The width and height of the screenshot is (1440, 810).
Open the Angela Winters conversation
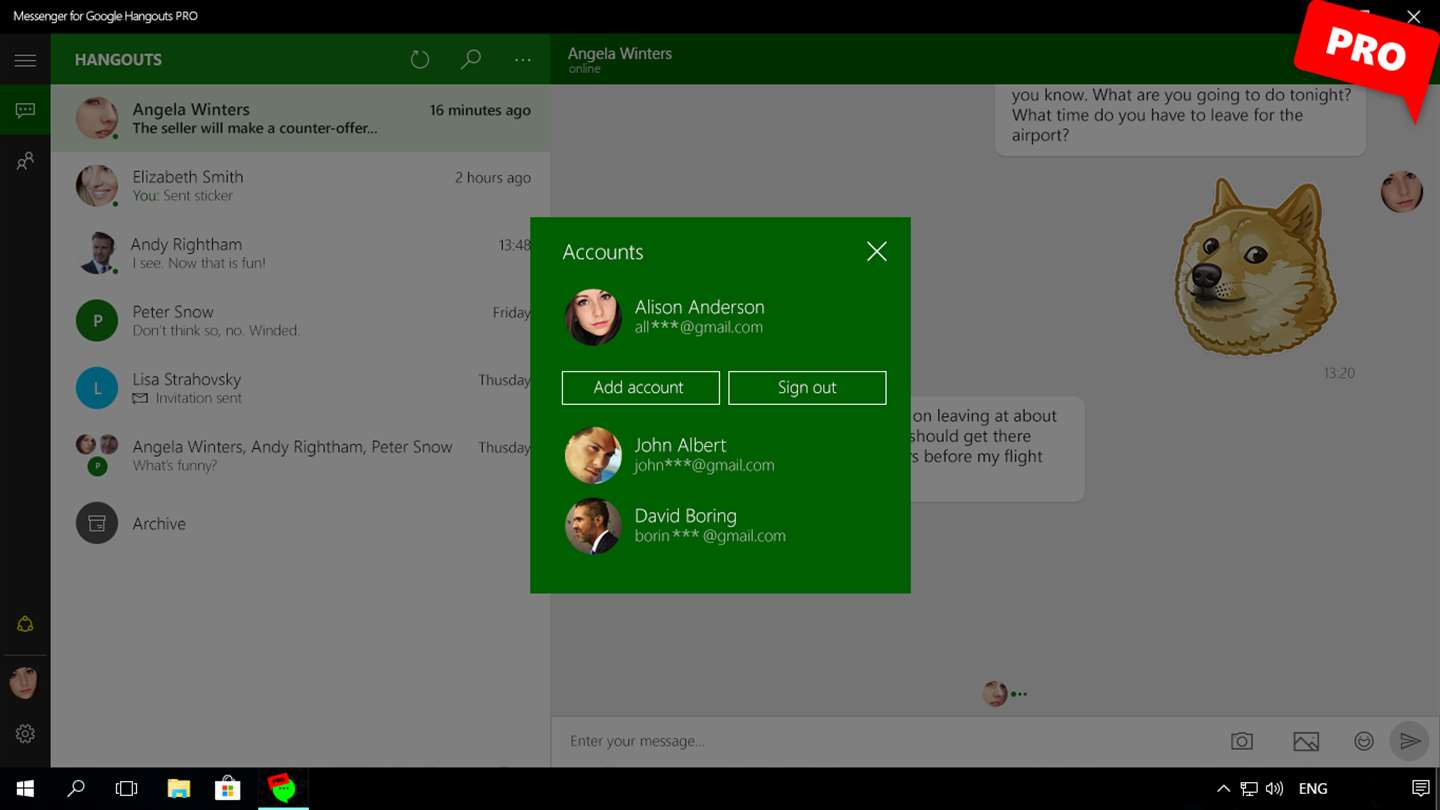click(300, 118)
